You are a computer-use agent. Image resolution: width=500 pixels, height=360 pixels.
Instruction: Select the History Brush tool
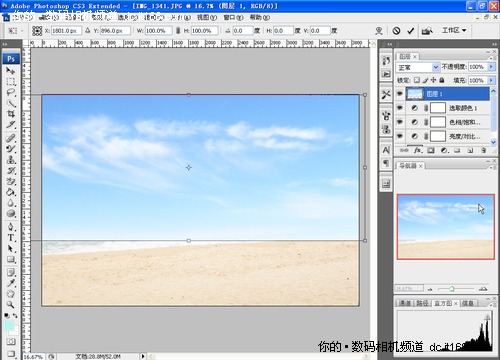coord(10,171)
